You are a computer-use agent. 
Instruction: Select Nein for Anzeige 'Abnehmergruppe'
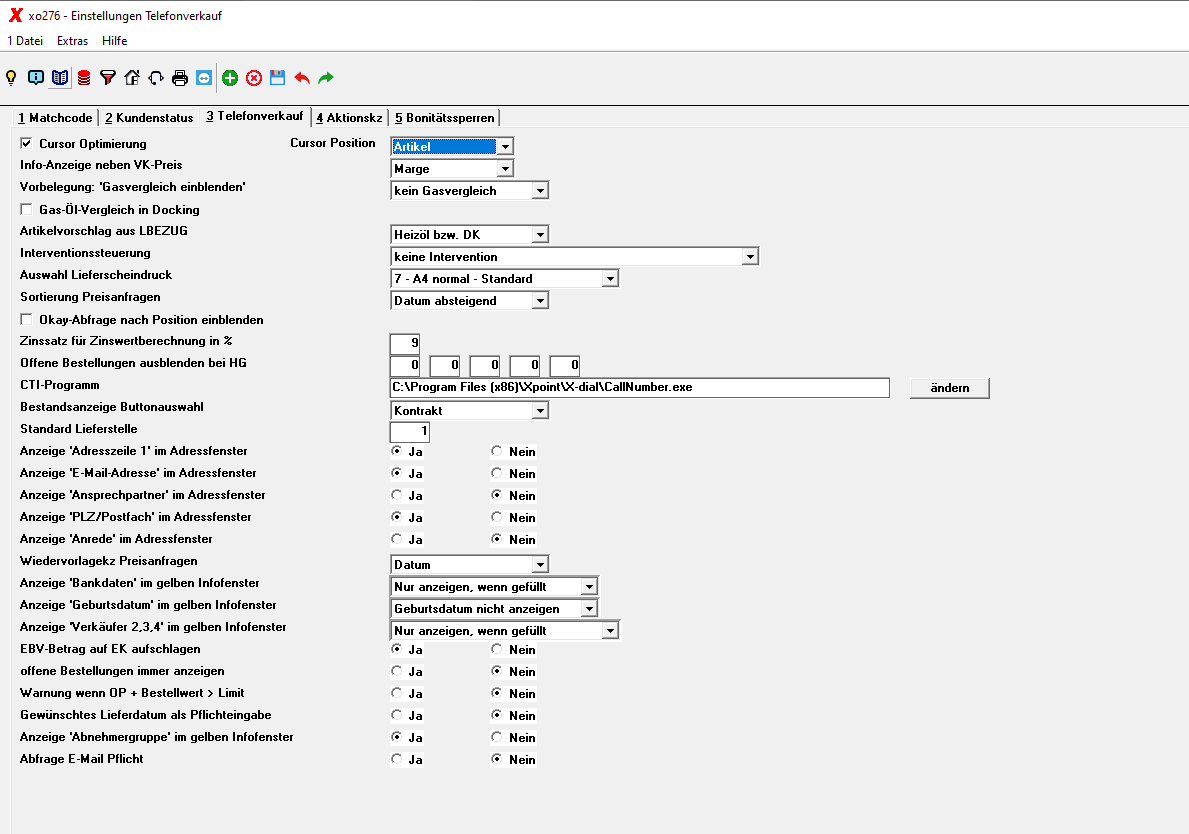pos(497,737)
